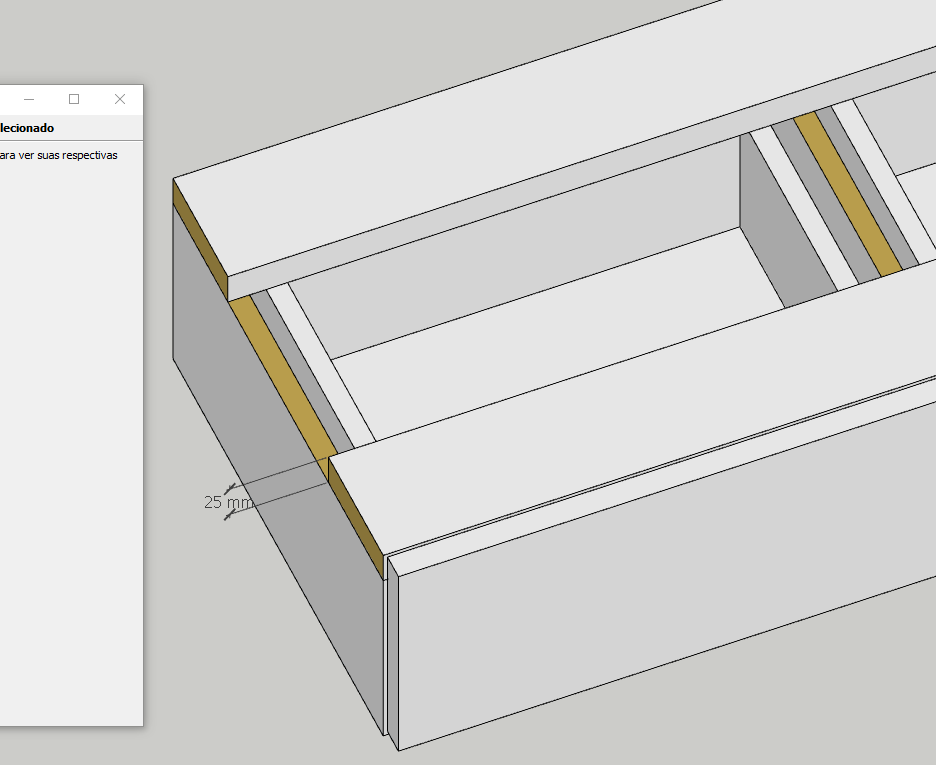This screenshot has width=936, height=765.
Task: Close the side dialog window
Action: point(120,99)
